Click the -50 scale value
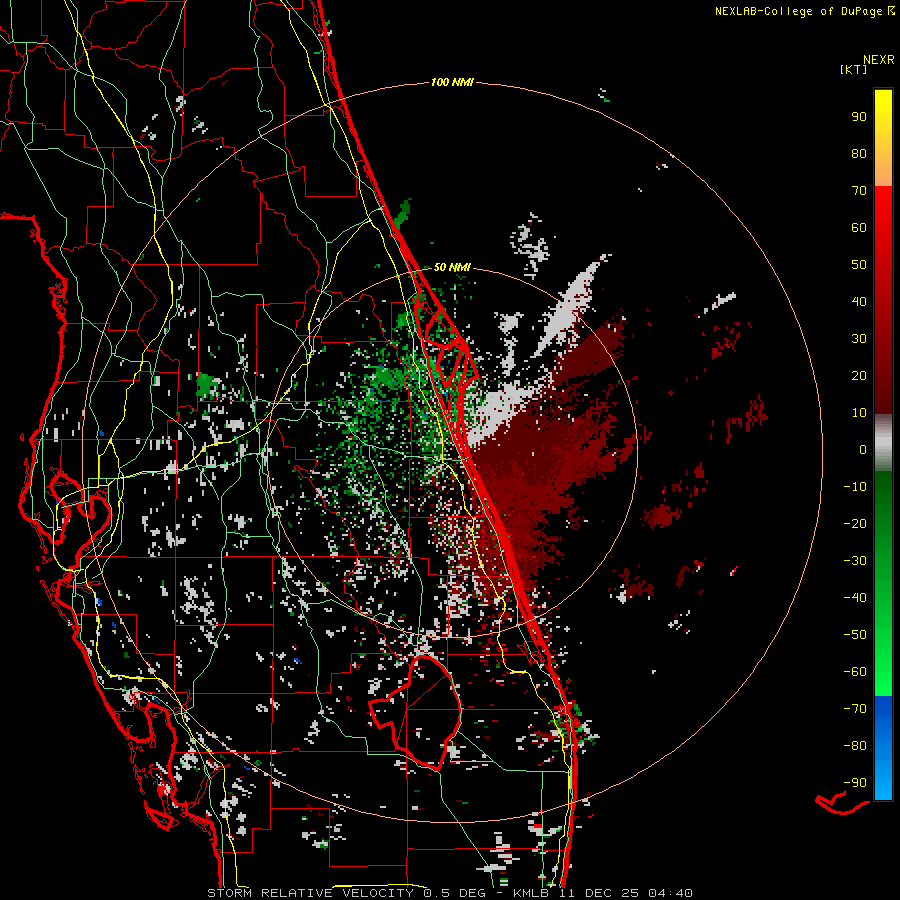 [x=855, y=635]
